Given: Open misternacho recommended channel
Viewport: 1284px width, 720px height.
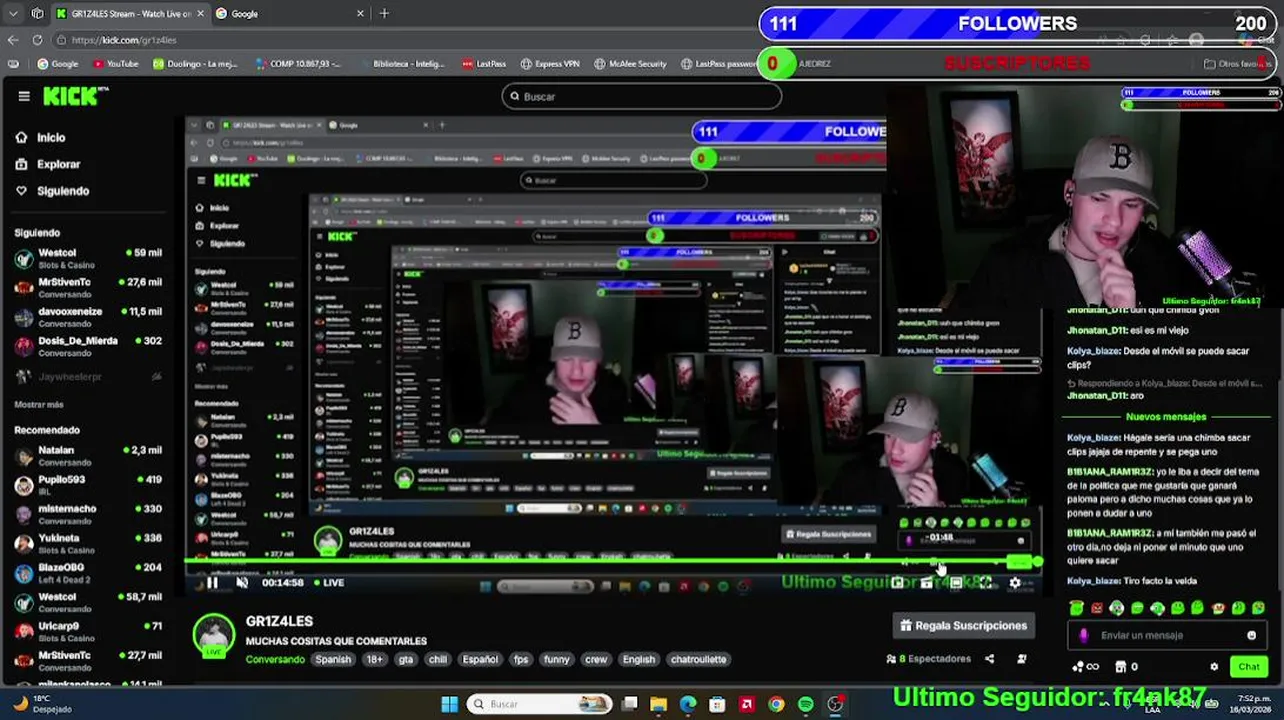Looking at the screenshot, I should point(88,514).
